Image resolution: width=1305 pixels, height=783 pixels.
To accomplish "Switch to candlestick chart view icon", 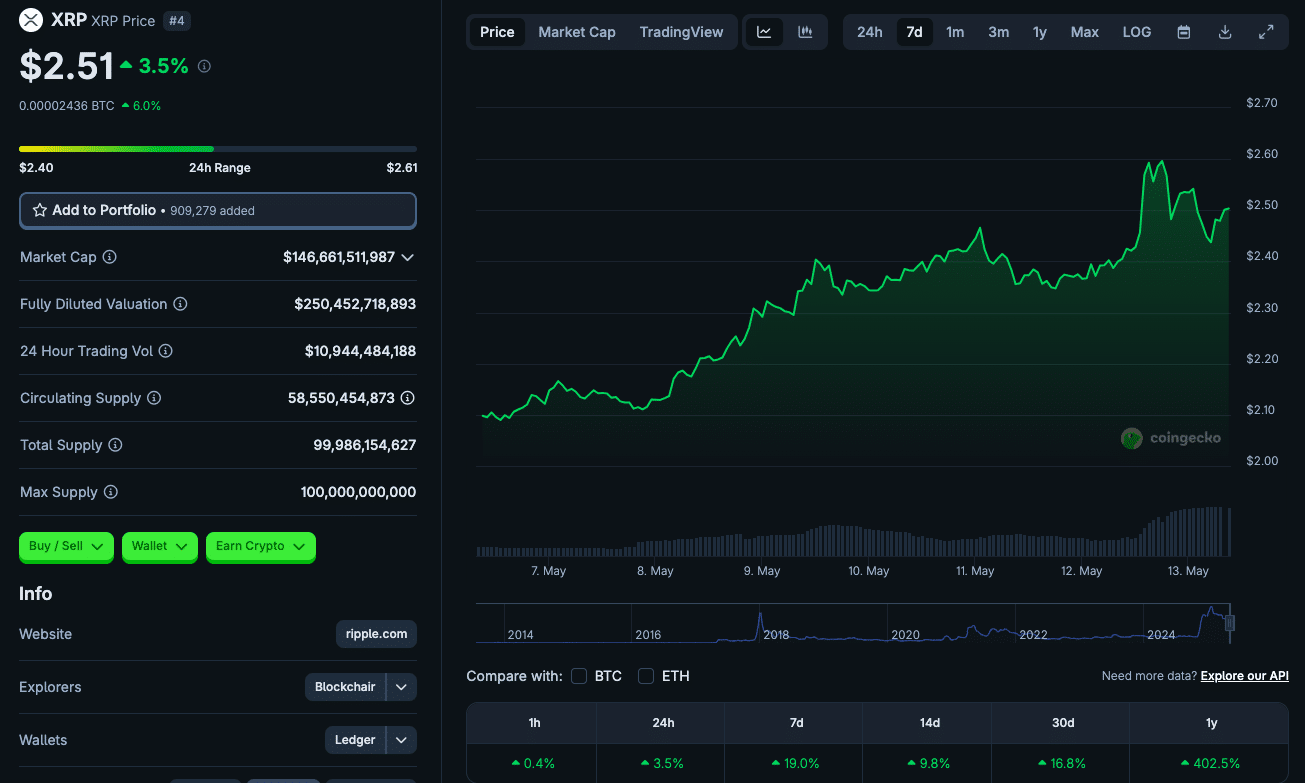I will 805,32.
